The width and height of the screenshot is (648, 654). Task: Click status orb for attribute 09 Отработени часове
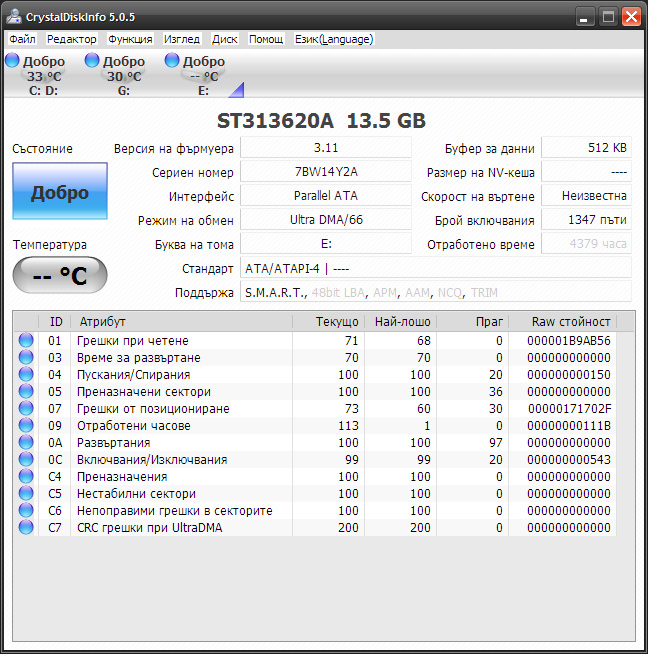click(26, 425)
